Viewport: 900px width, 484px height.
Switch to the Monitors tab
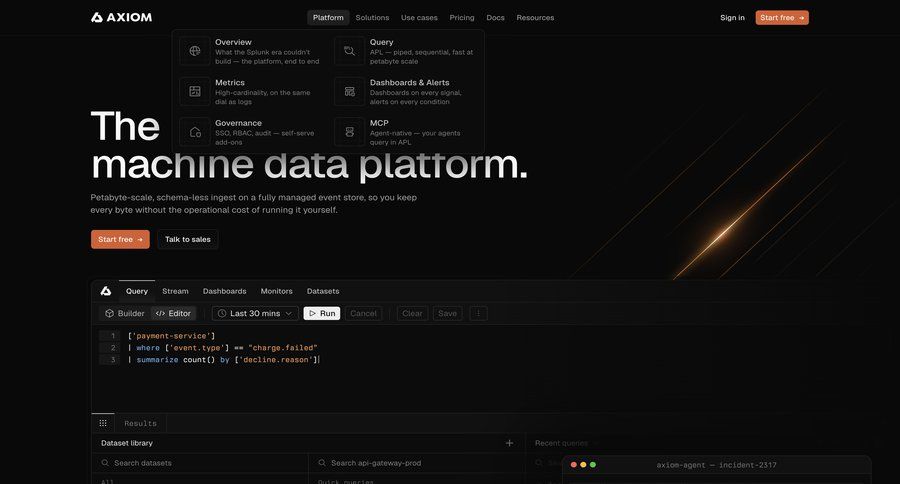277,291
